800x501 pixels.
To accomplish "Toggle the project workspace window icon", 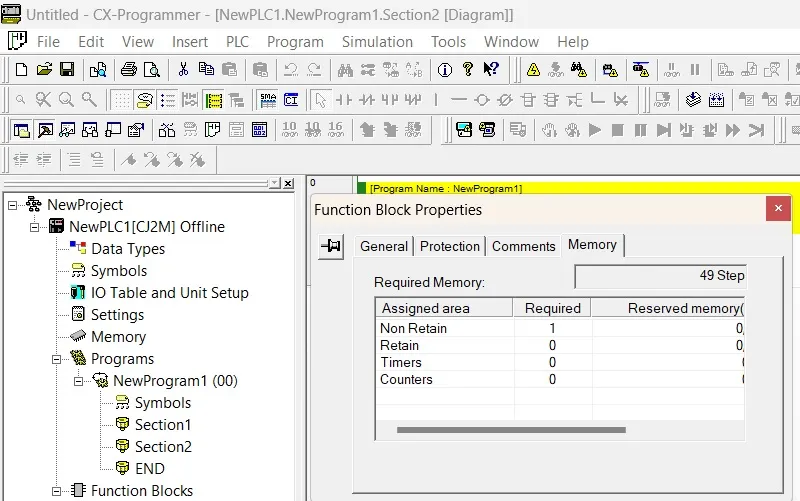I will click(21, 130).
